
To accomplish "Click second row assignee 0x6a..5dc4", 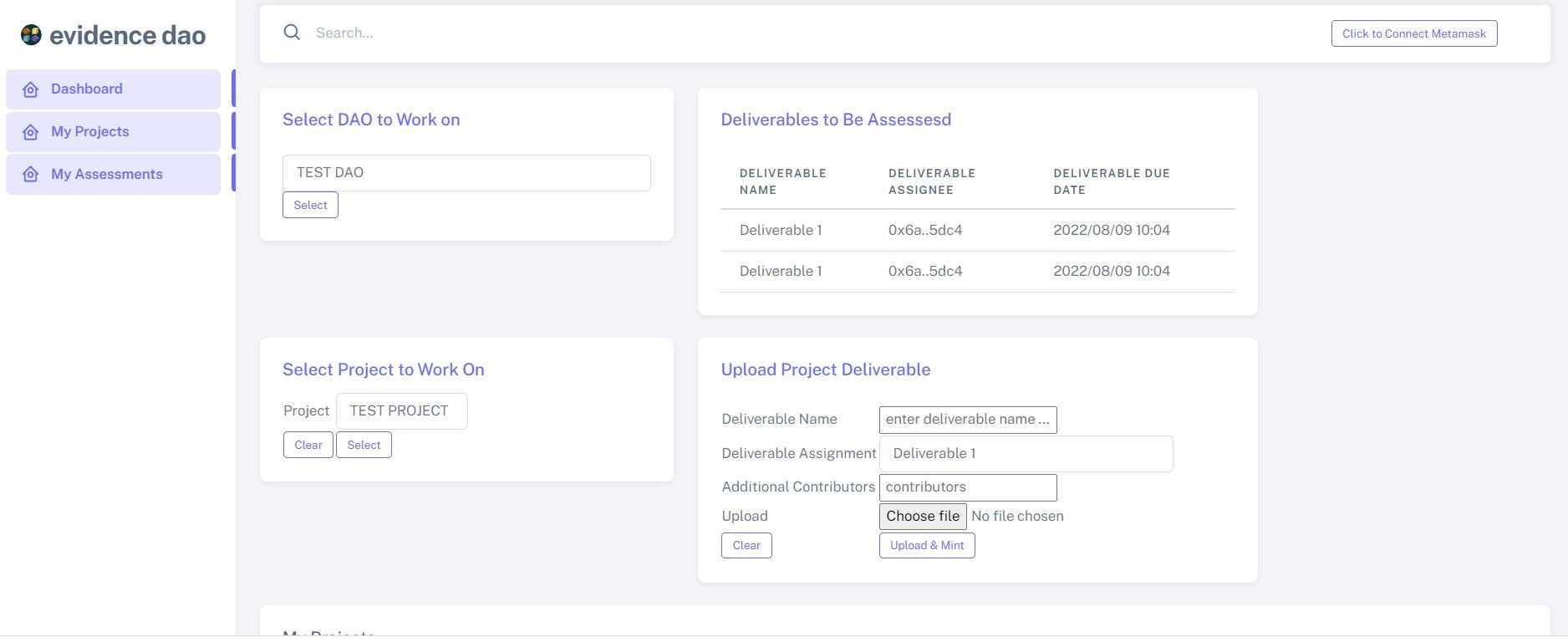I will [x=925, y=271].
